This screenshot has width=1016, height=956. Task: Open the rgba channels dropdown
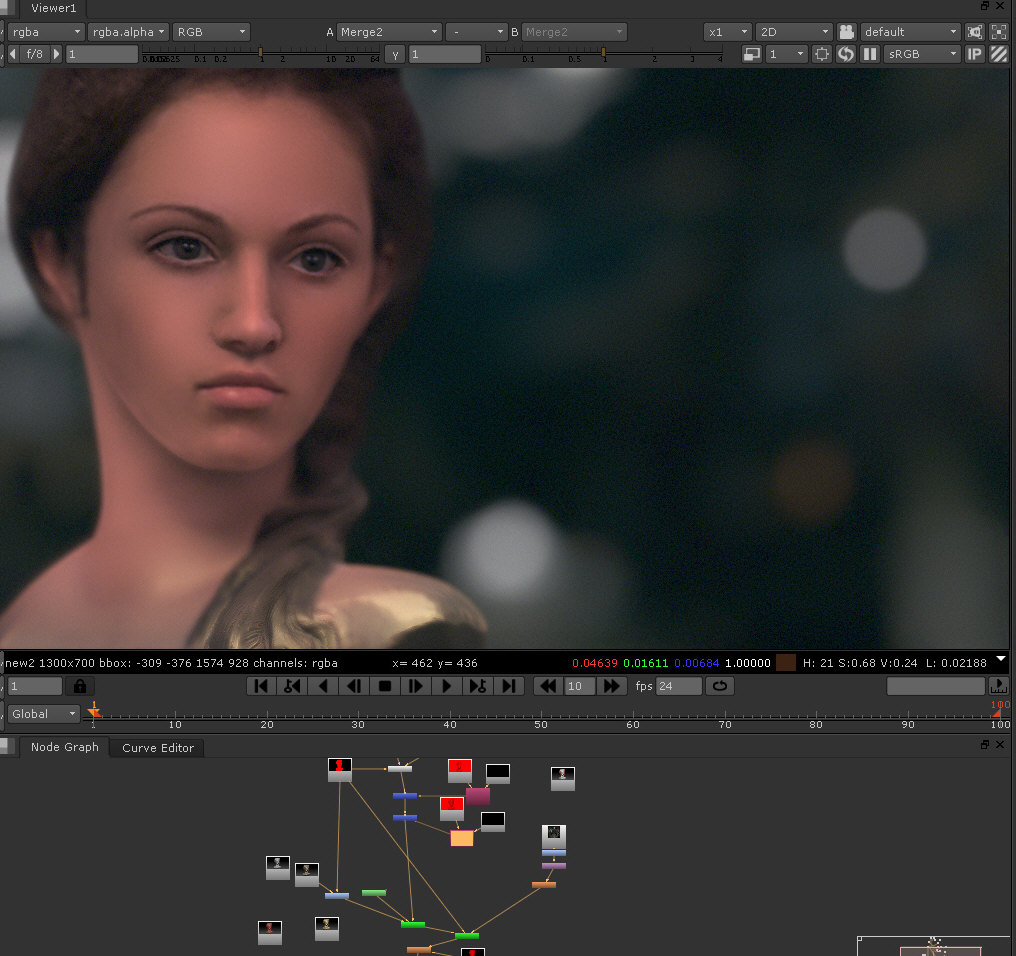45,31
